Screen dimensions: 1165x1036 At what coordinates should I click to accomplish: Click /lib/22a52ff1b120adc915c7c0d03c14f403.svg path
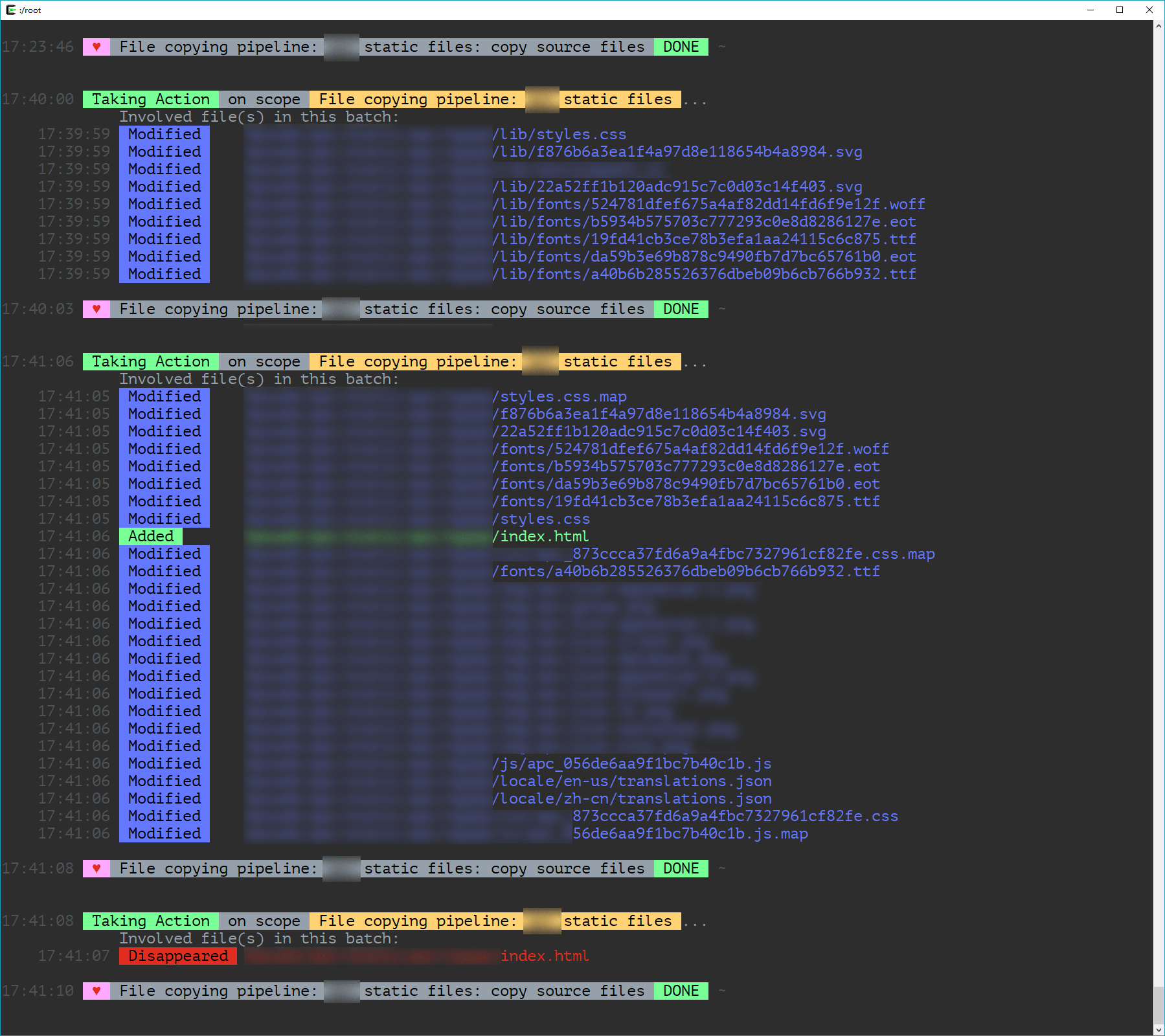[x=677, y=186]
